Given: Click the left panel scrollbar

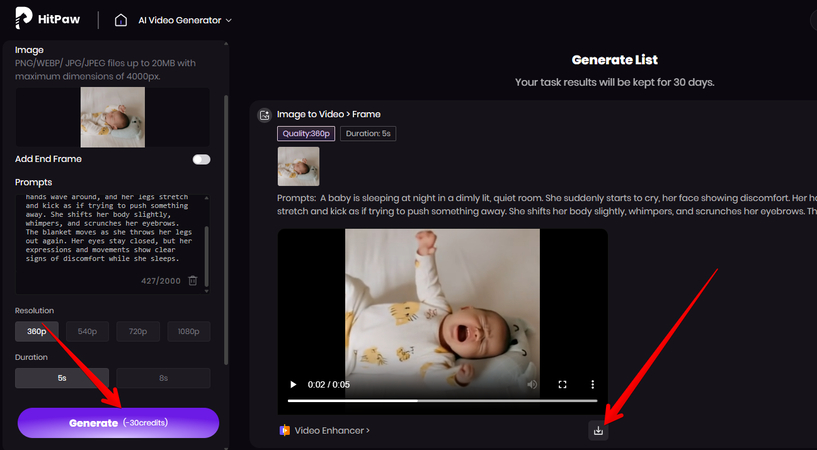Looking at the screenshot, I should tap(226, 229).
